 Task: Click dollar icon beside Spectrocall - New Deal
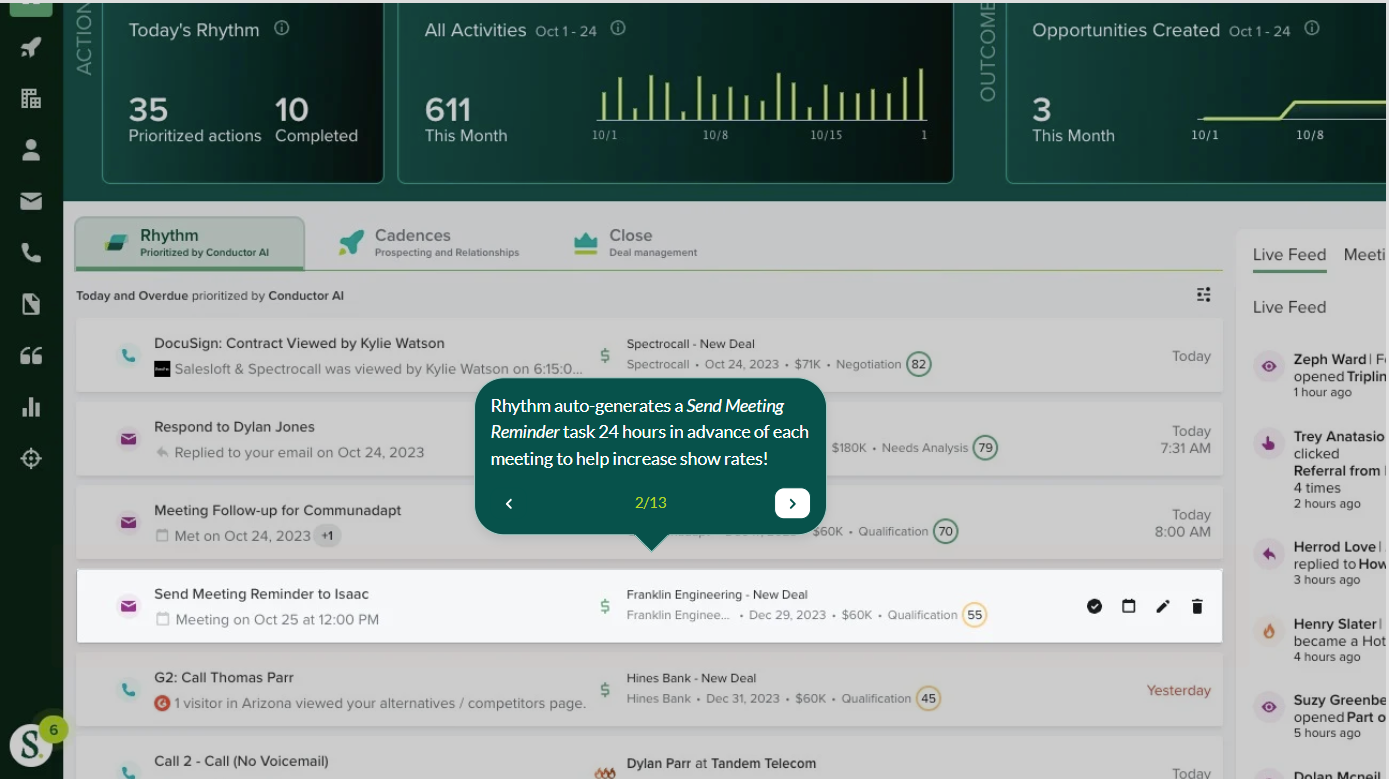pyautogui.click(x=605, y=355)
